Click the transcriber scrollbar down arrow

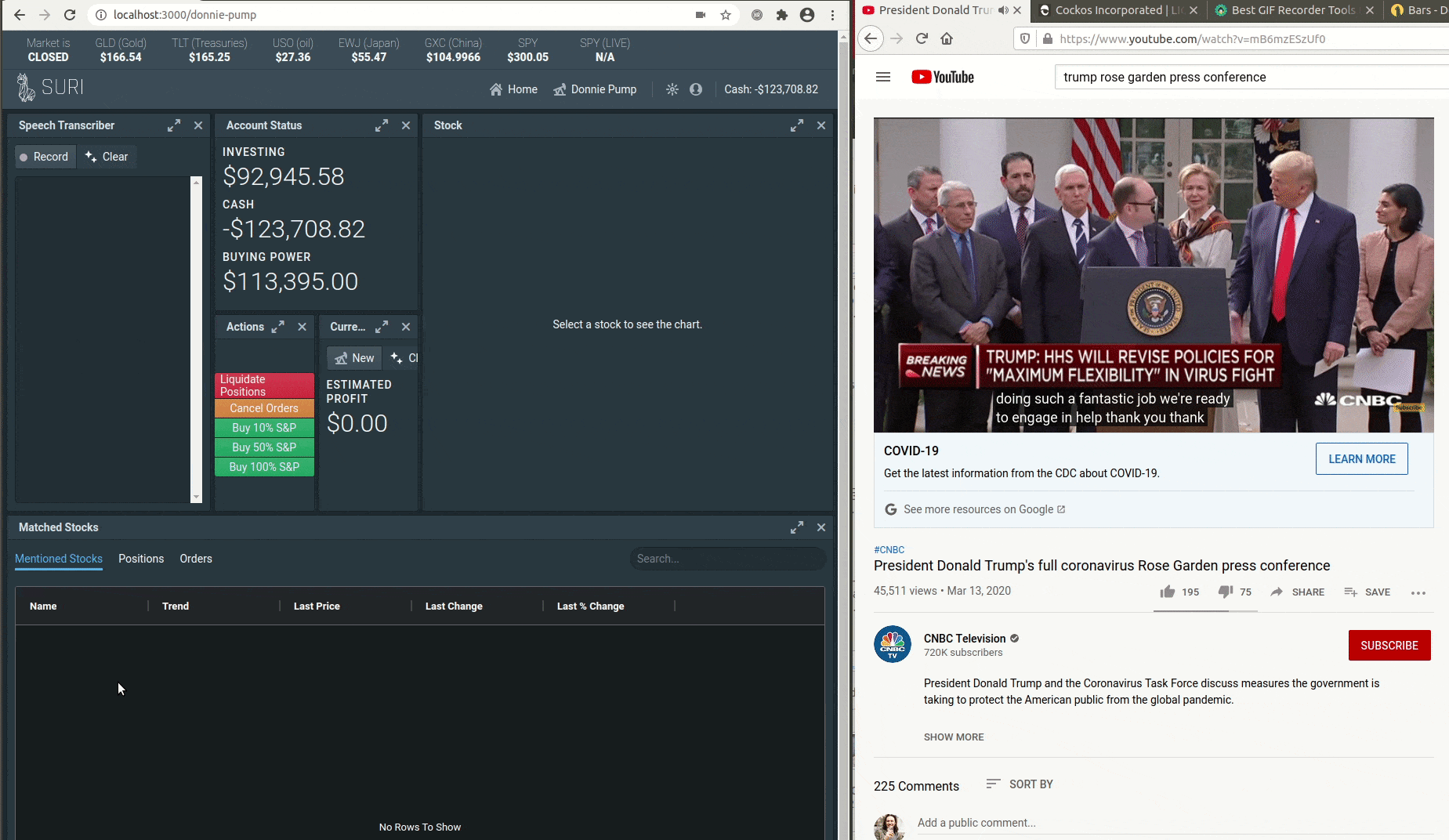coord(197,498)
